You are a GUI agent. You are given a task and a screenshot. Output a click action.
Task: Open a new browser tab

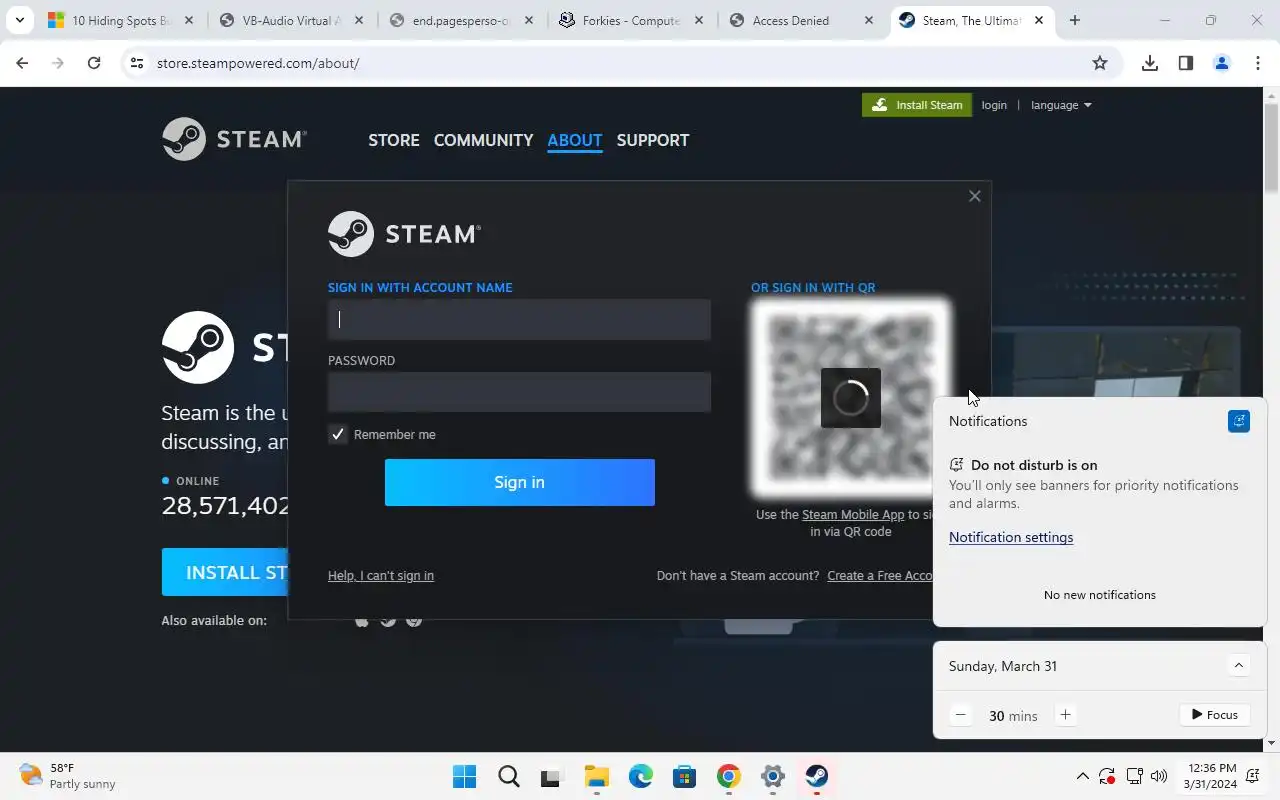coord(1075,20)
